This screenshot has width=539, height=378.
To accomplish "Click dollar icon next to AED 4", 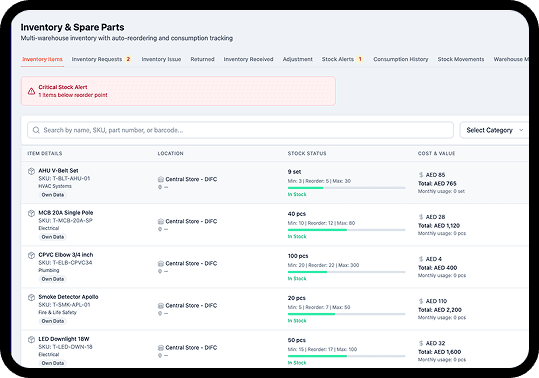I will pos(421,259).
